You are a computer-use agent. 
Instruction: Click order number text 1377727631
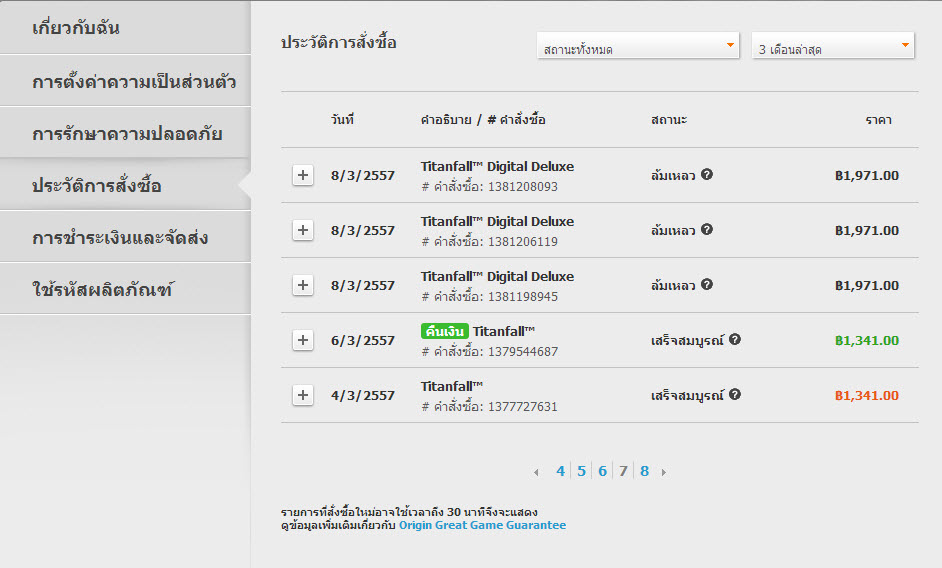pos(523,407)
